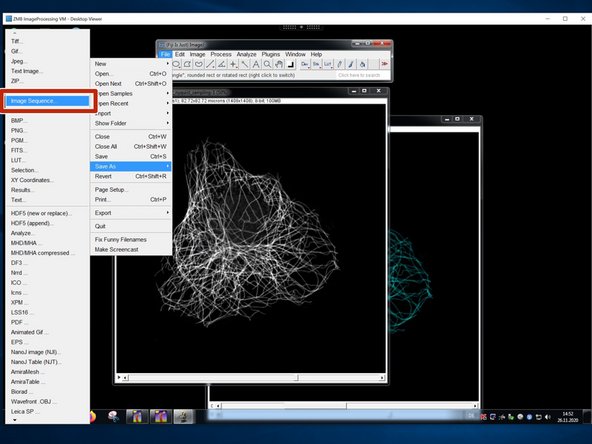This screenshot has height=444, width=592.
Task: Click Open in the File menu
Action: (x=131, y=74)
